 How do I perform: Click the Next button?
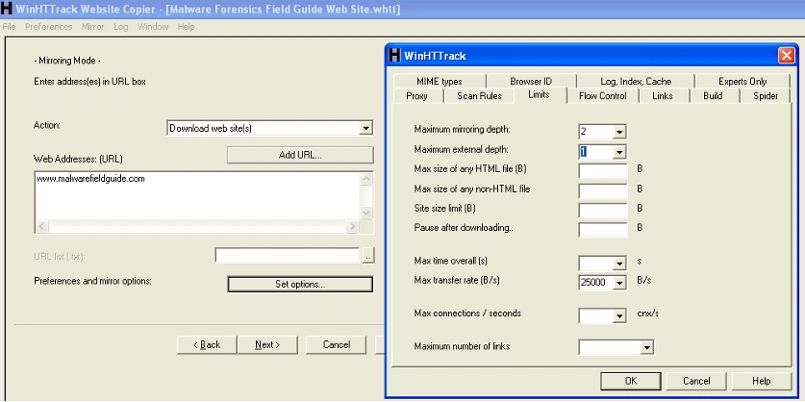click(267, 344)
